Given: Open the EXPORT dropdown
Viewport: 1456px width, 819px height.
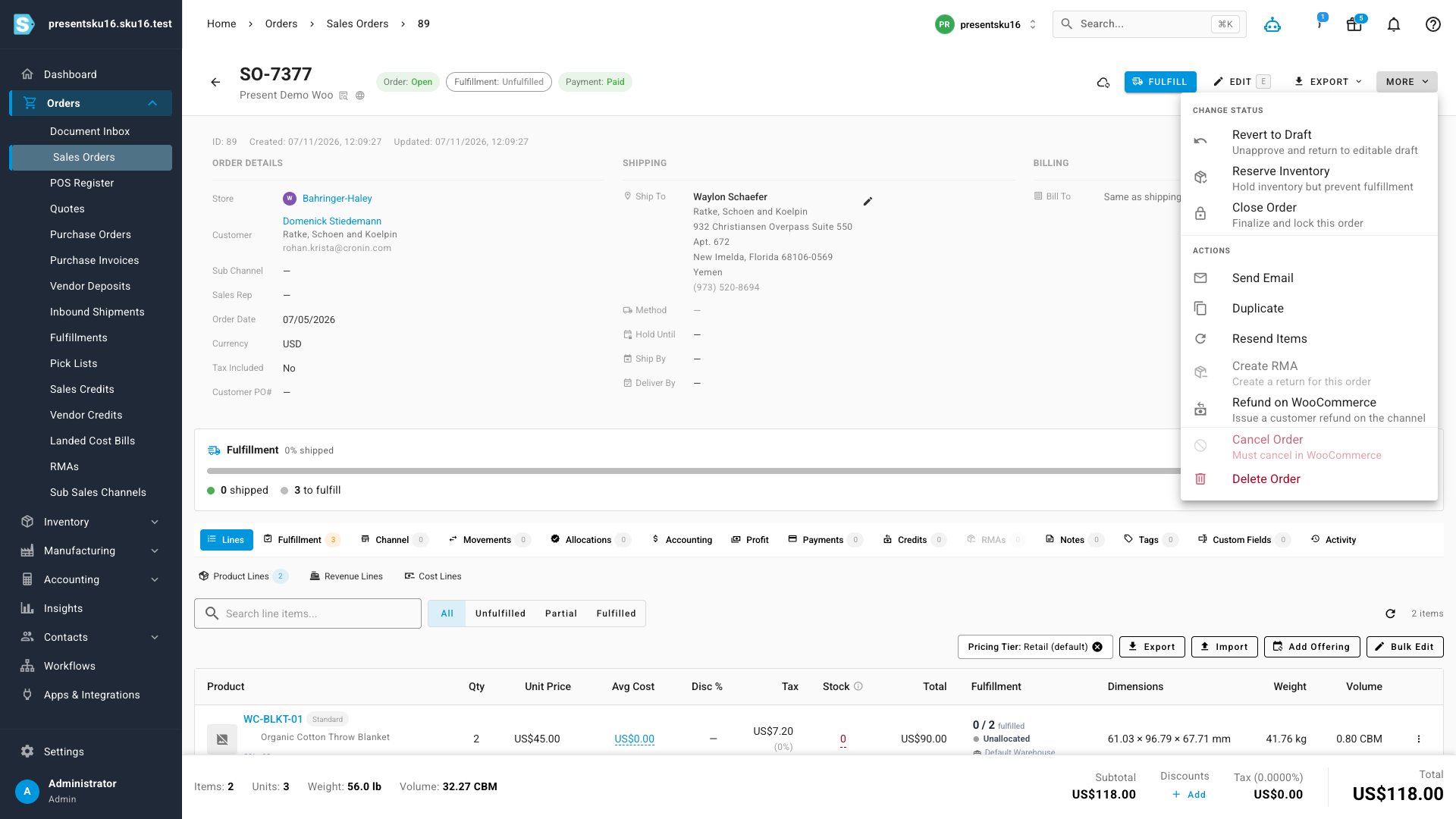Looking at the screenshot, I should click(1328, 82).
